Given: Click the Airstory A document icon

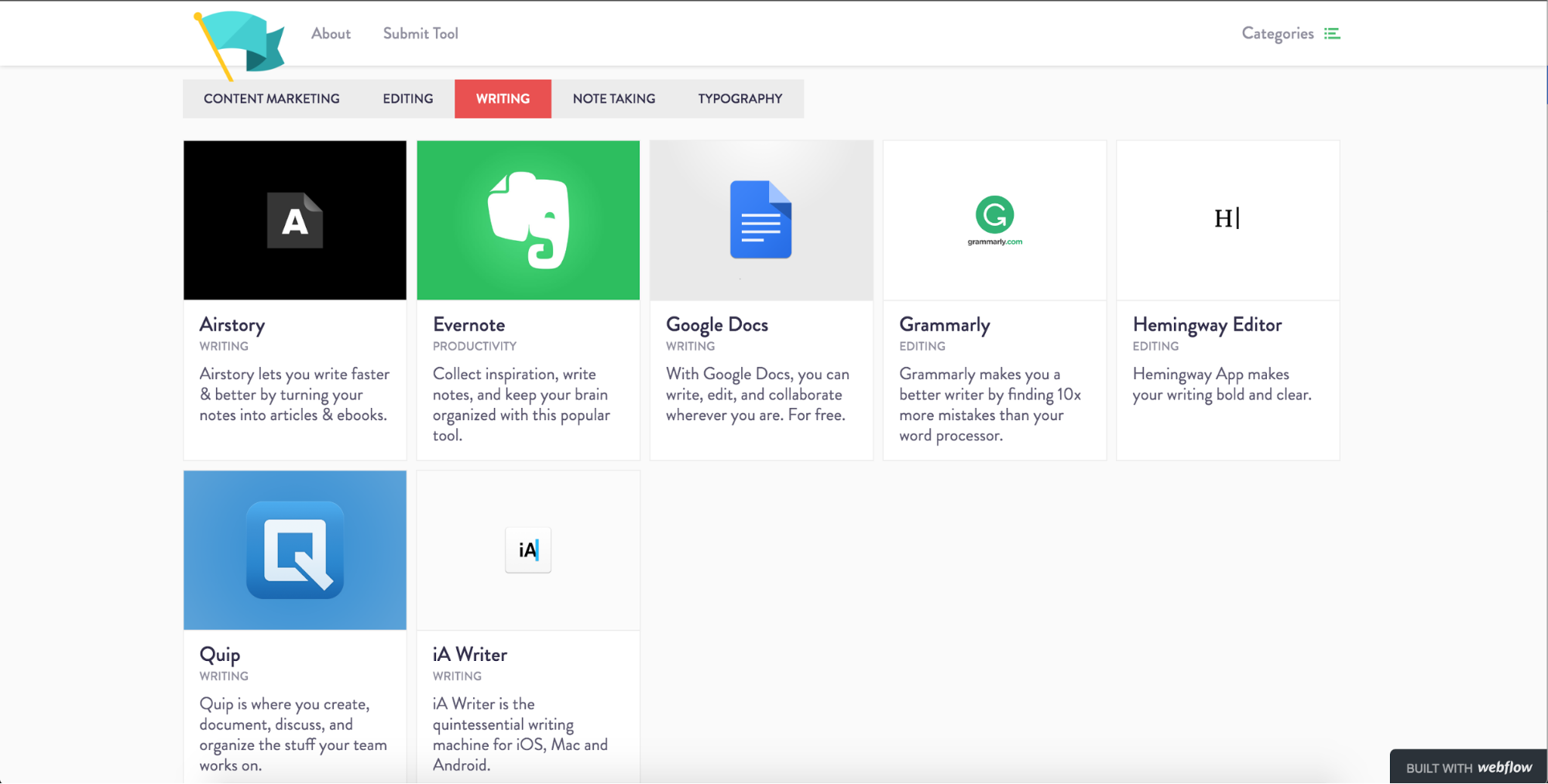Looking at the screenshot, I should pyautogui.click(x=295, y=221).
